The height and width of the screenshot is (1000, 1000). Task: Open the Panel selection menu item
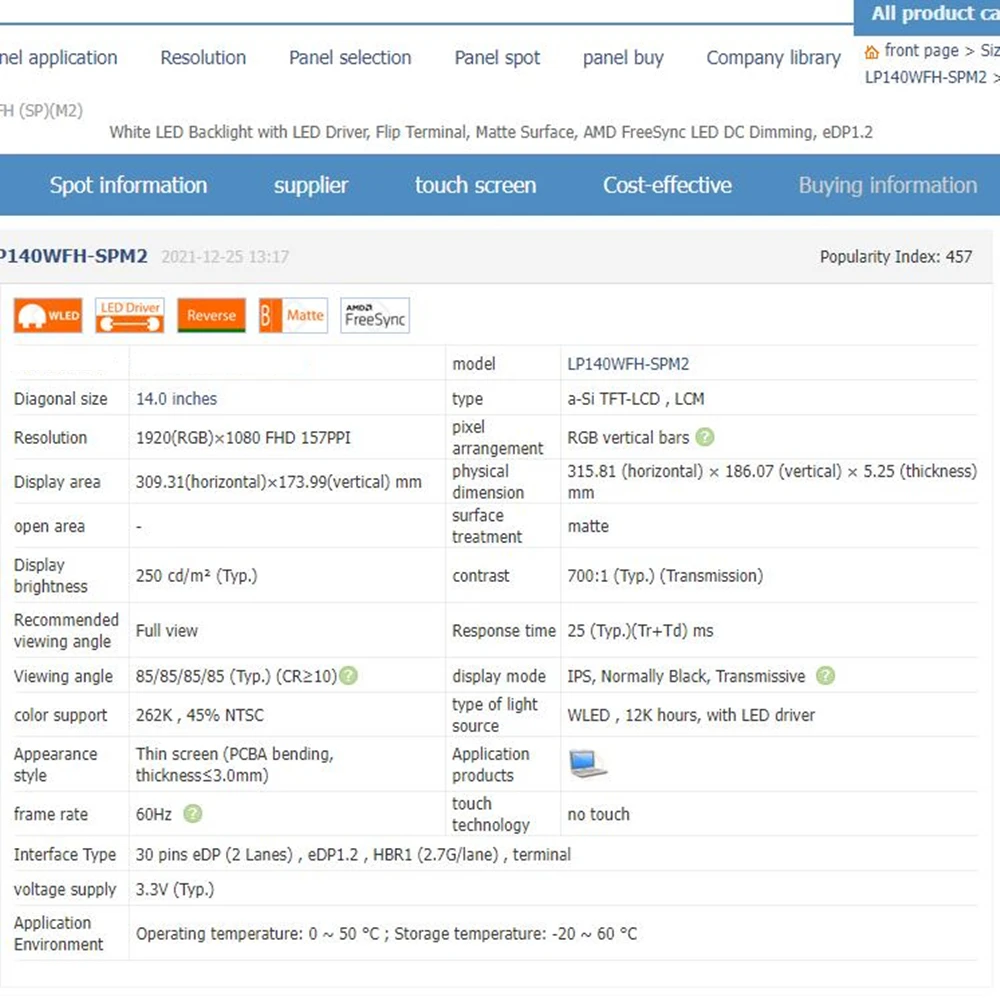(349, 57)
